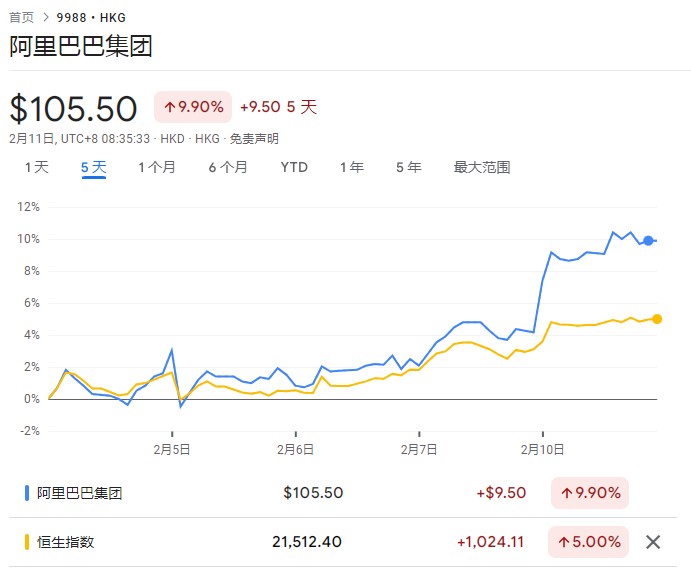This screenshot has height=577, width=691.
Task: Click the 5.00% up-arrow badge for 恒生指数
Action: pos(588,542)
